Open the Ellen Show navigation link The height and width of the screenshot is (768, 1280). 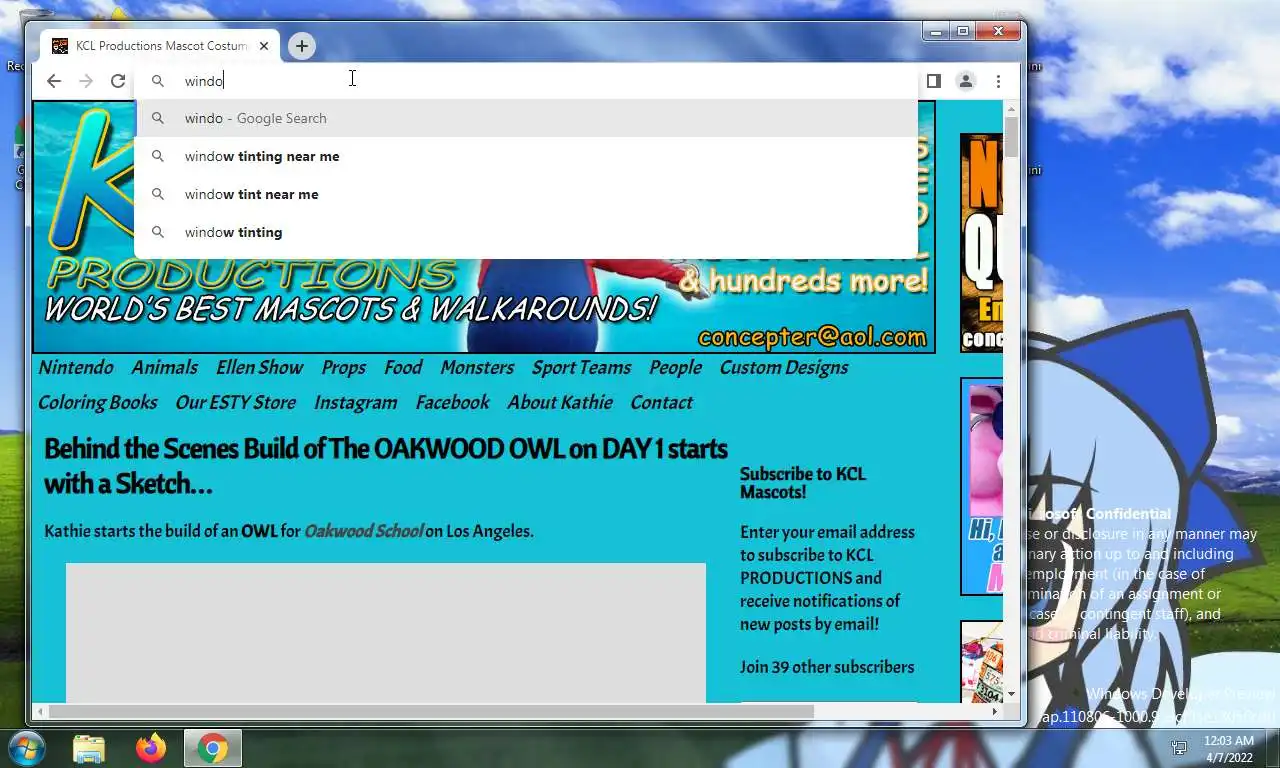point(260,367)
